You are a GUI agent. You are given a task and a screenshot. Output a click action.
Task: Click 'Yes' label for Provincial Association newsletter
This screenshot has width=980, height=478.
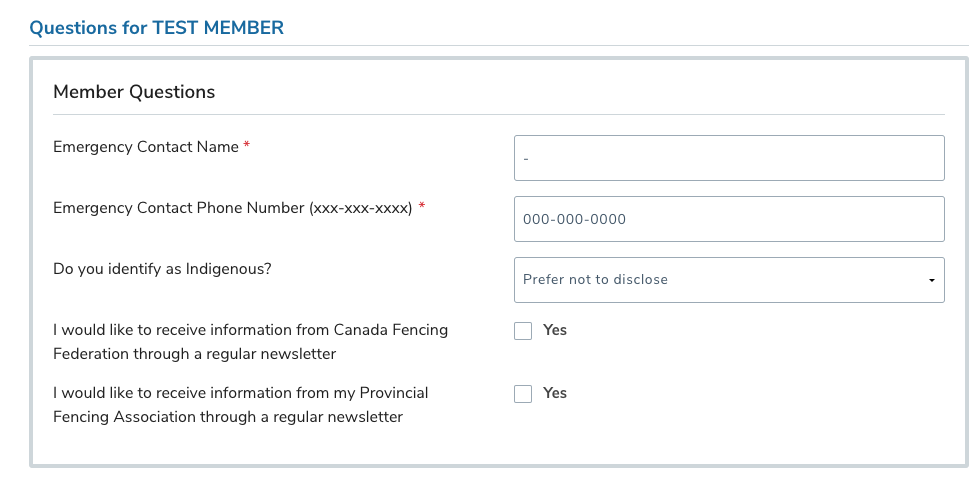coord(555,393)
